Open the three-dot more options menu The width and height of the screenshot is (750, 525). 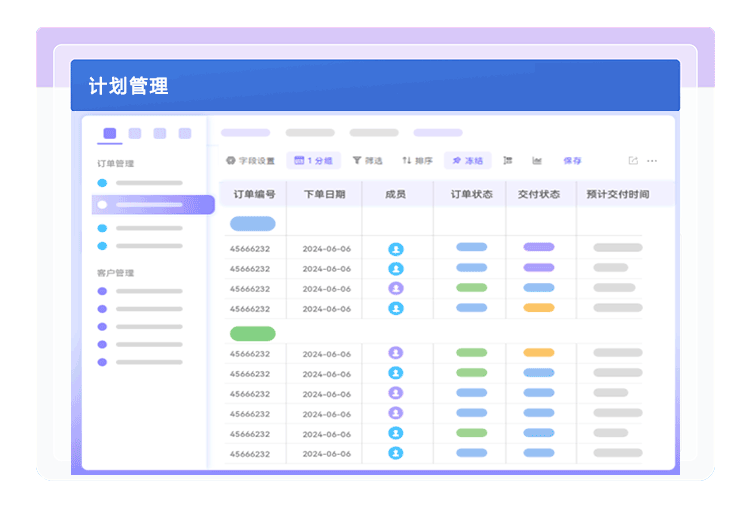[x=652, y=160]
